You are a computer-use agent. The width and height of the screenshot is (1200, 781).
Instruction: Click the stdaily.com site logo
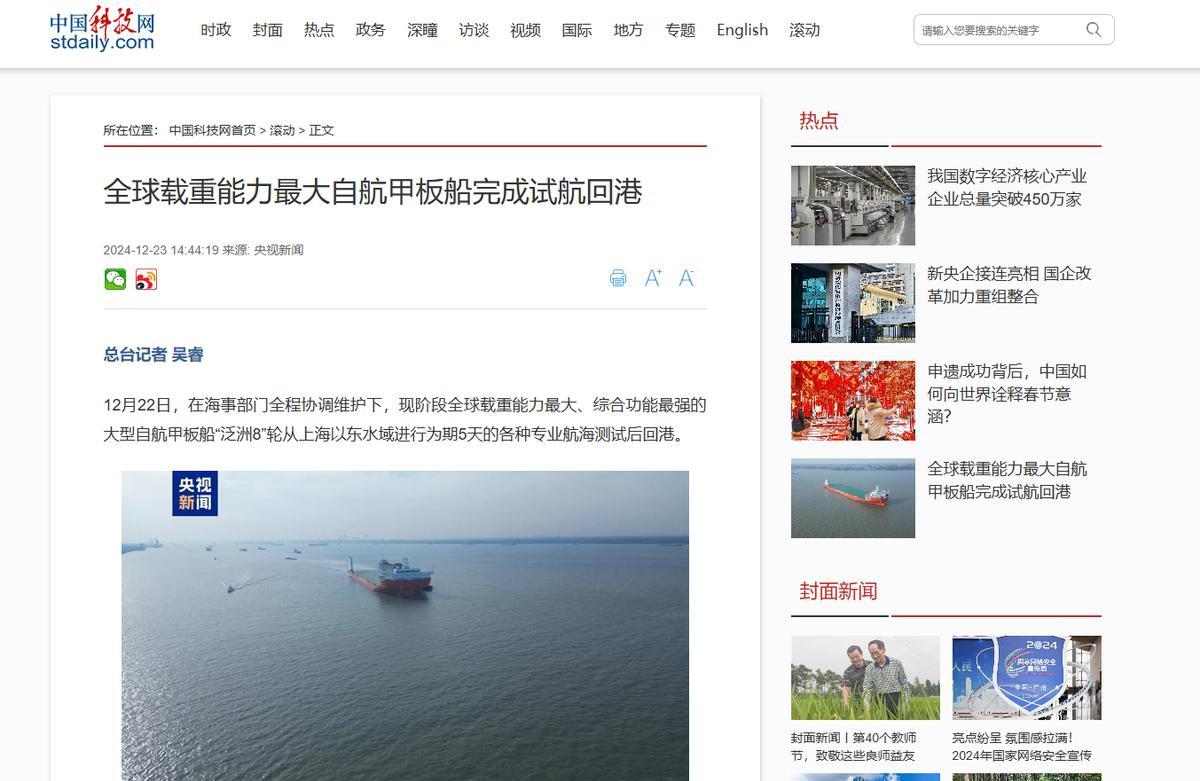102,31
